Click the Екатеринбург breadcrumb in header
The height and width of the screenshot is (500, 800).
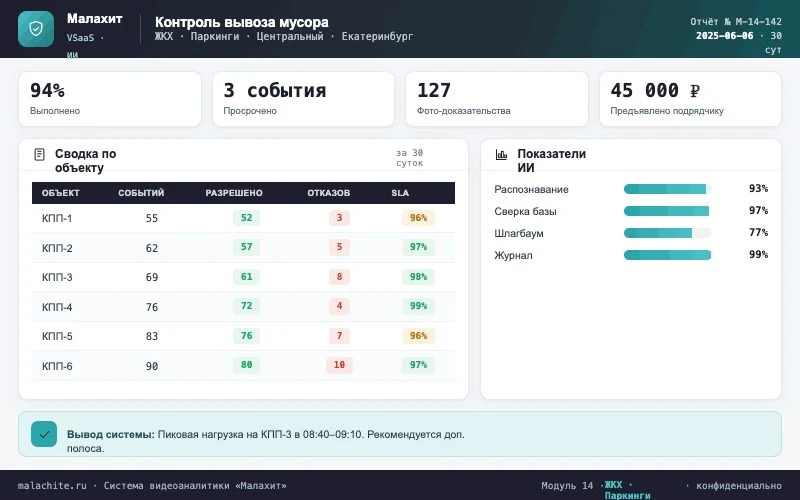coord(378,36)
